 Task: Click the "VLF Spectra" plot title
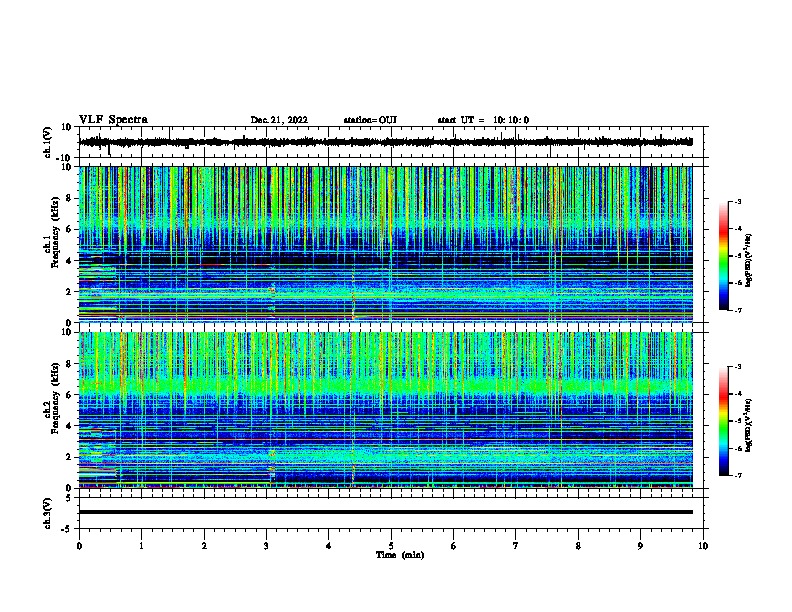pyautogui.click(x=113, y=120)
